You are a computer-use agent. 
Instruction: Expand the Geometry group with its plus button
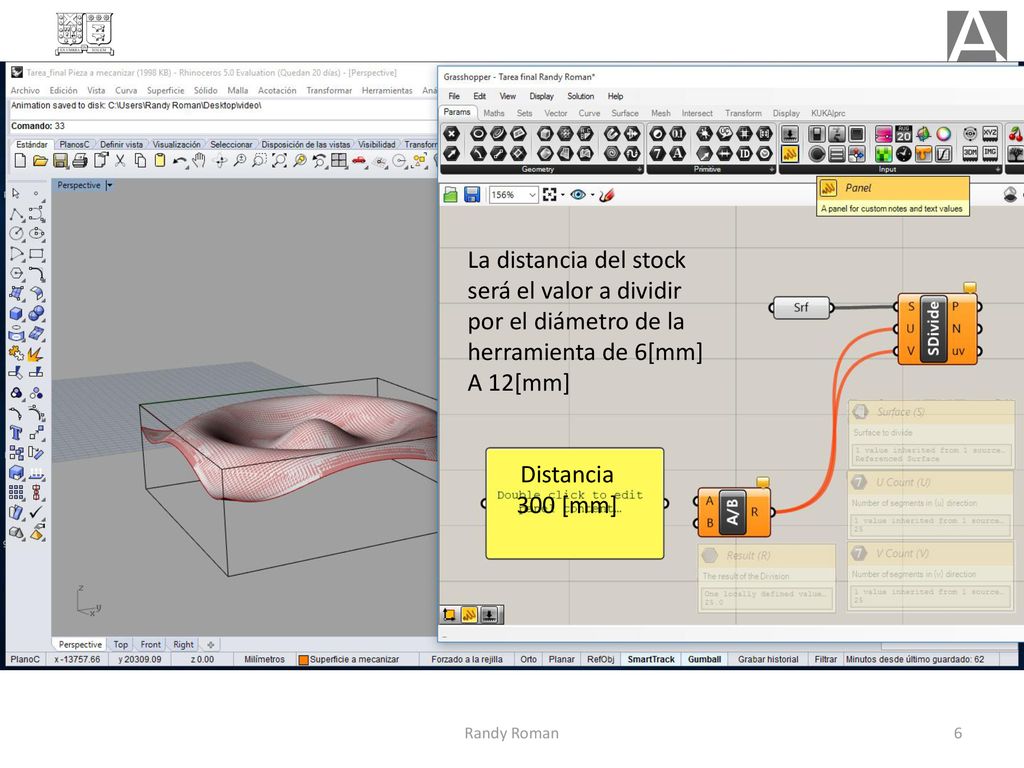(x=639, y=170)
